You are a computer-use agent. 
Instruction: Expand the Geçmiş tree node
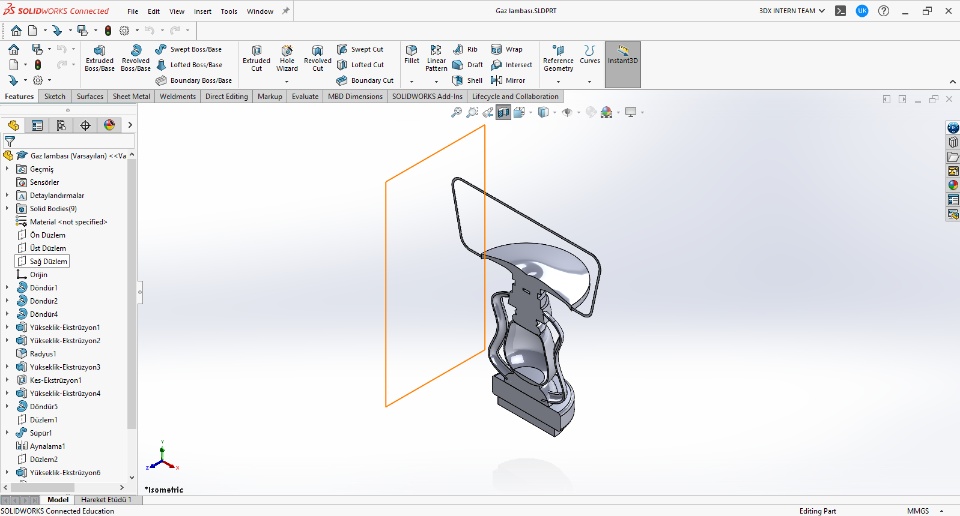click(7, 169)
